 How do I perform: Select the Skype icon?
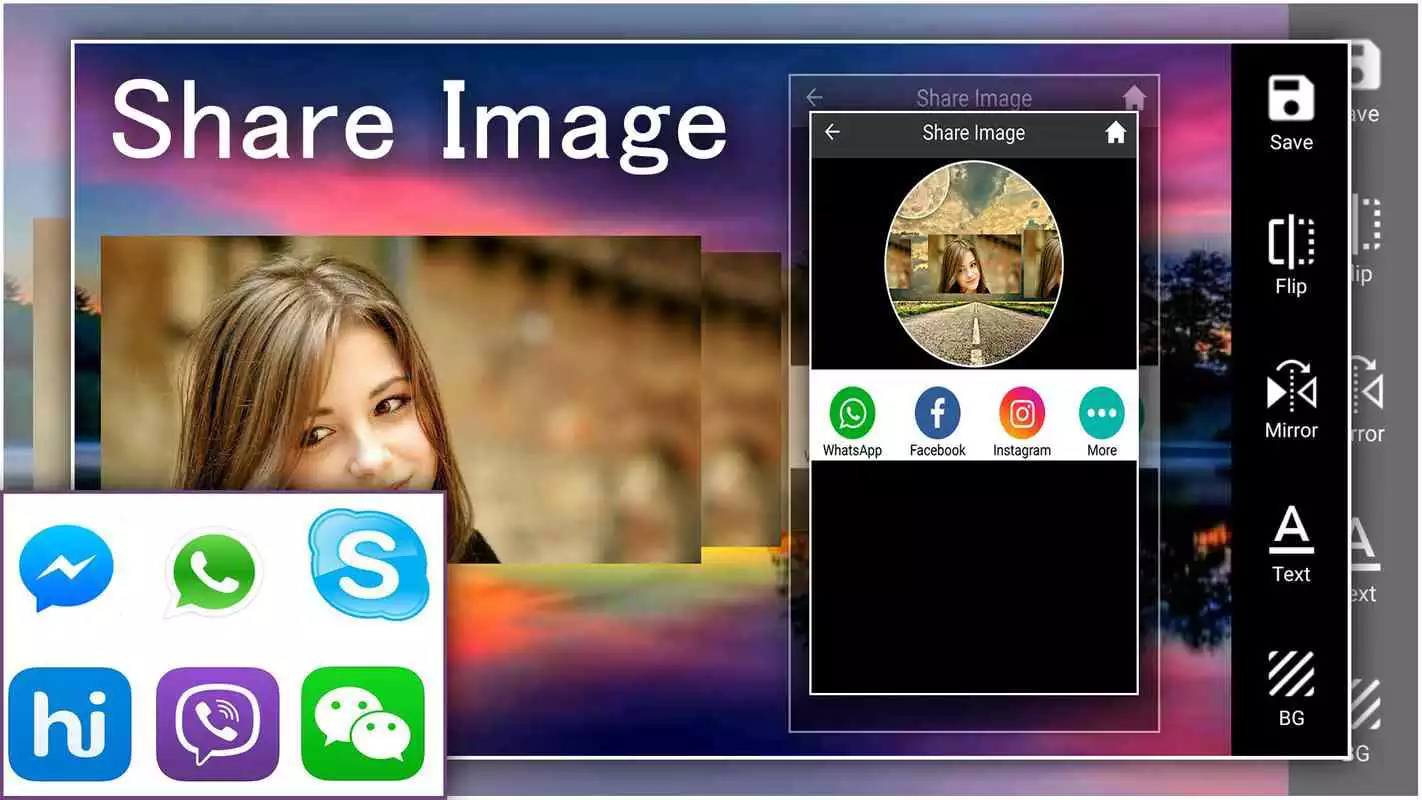pos(369,563)
